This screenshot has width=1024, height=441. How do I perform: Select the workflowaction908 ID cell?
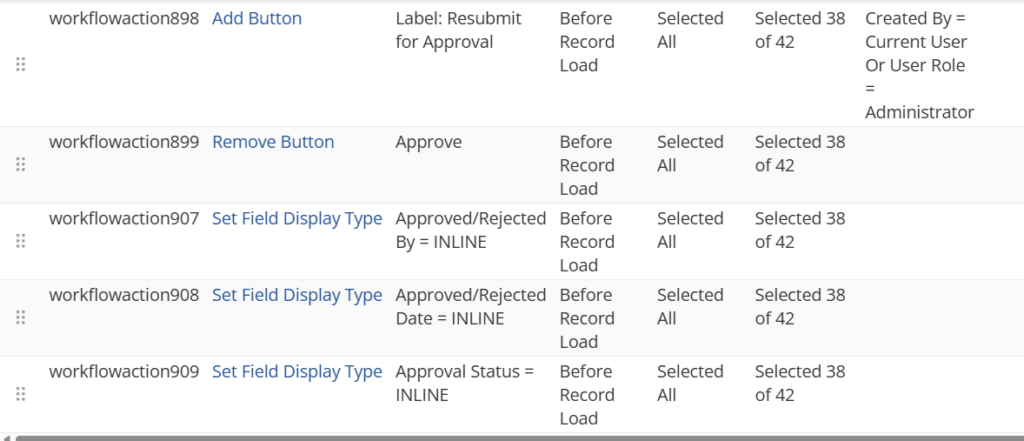pos(124,295)
